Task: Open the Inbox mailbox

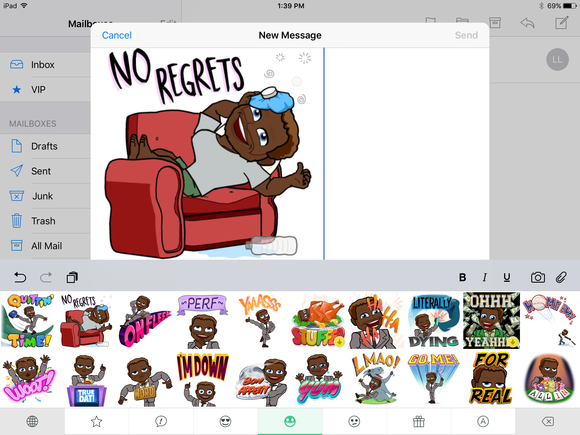Action: [45, 65]
